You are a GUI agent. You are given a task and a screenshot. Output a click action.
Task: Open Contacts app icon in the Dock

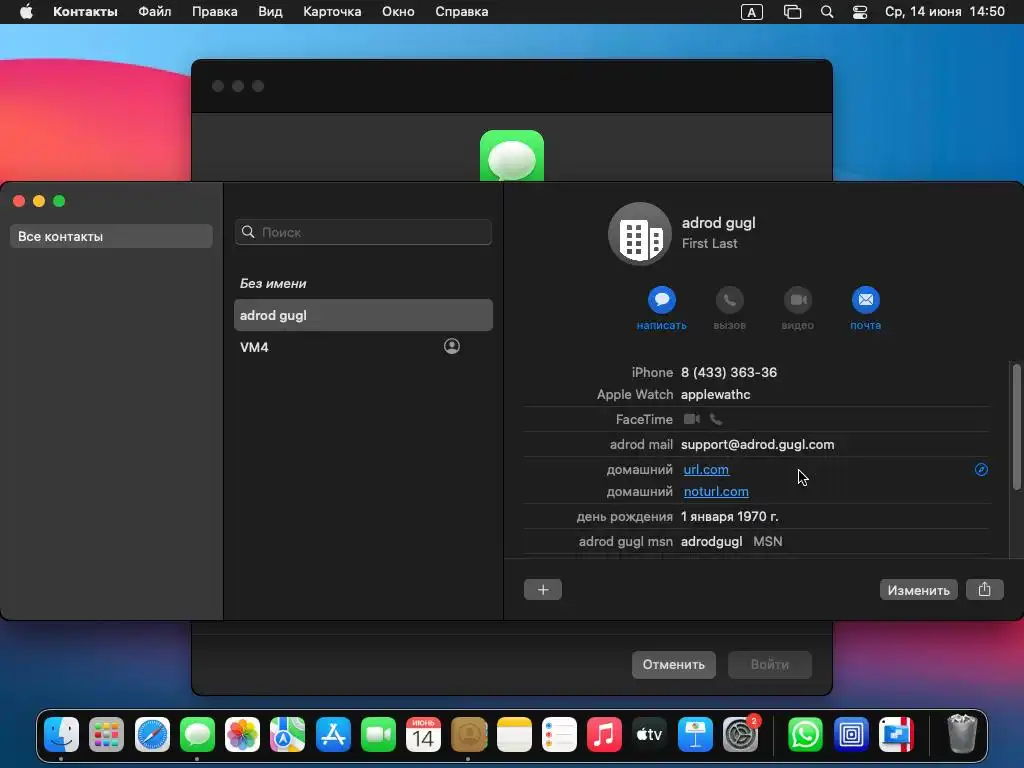click(469, 735)
